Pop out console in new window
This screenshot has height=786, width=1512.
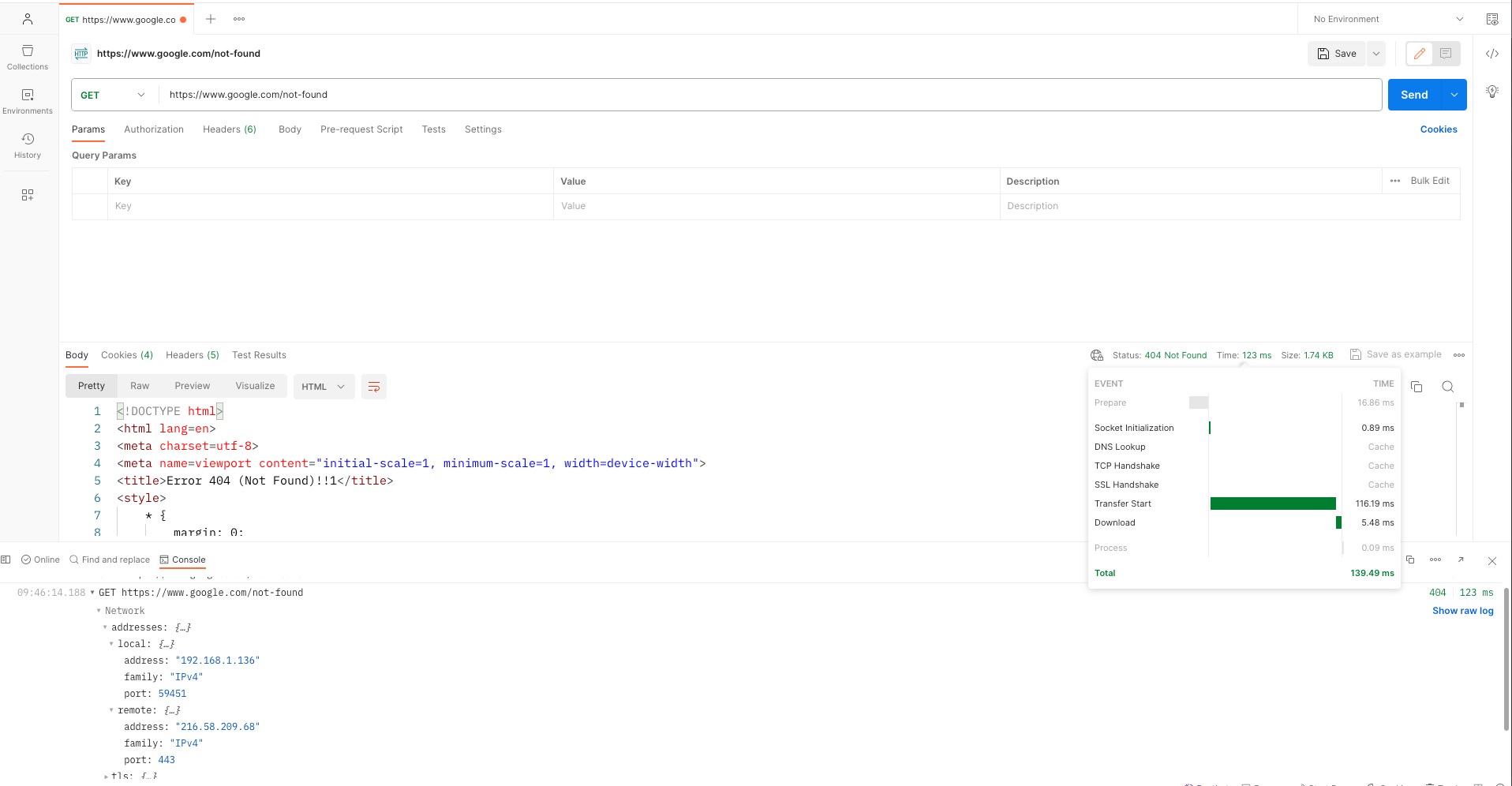[x=1461, y=560]
